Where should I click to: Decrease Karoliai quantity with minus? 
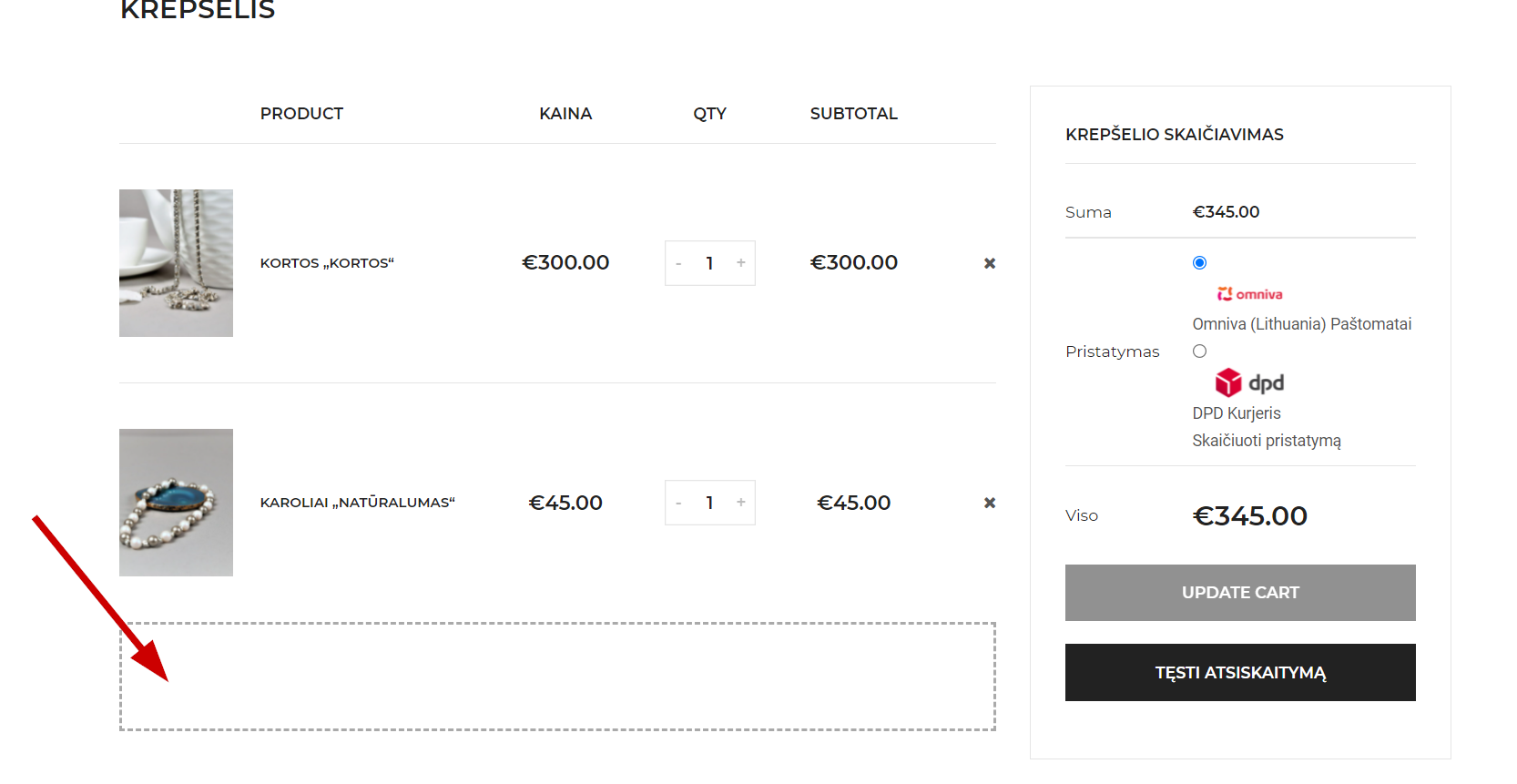(678, 503)
